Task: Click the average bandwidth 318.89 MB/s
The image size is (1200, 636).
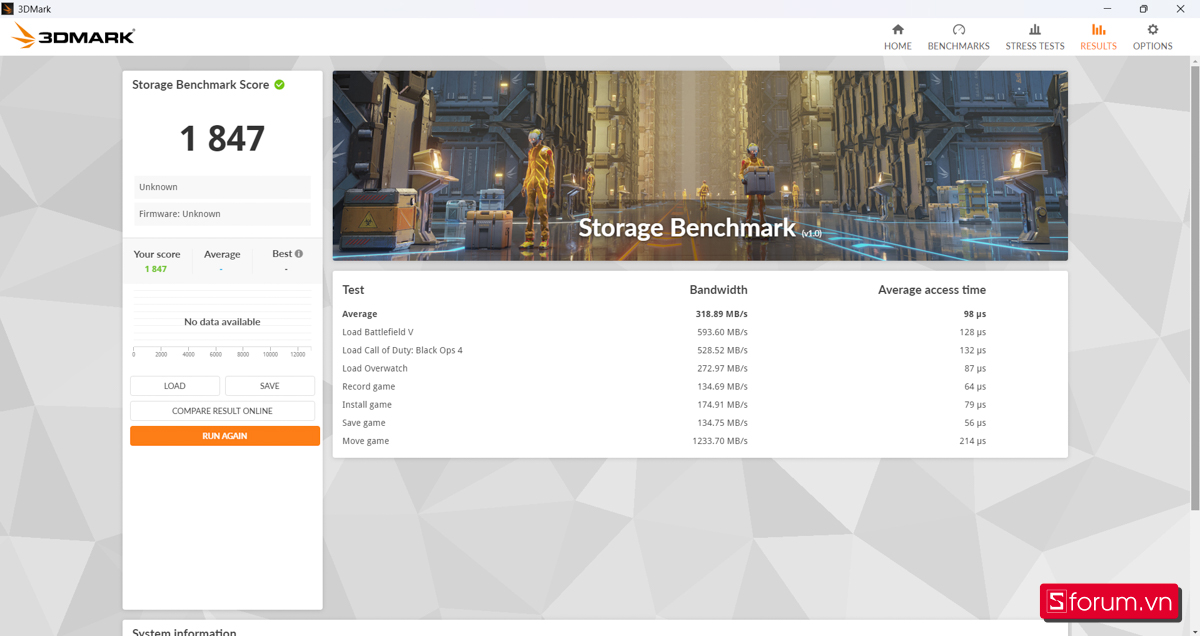Action: (721, 314)
